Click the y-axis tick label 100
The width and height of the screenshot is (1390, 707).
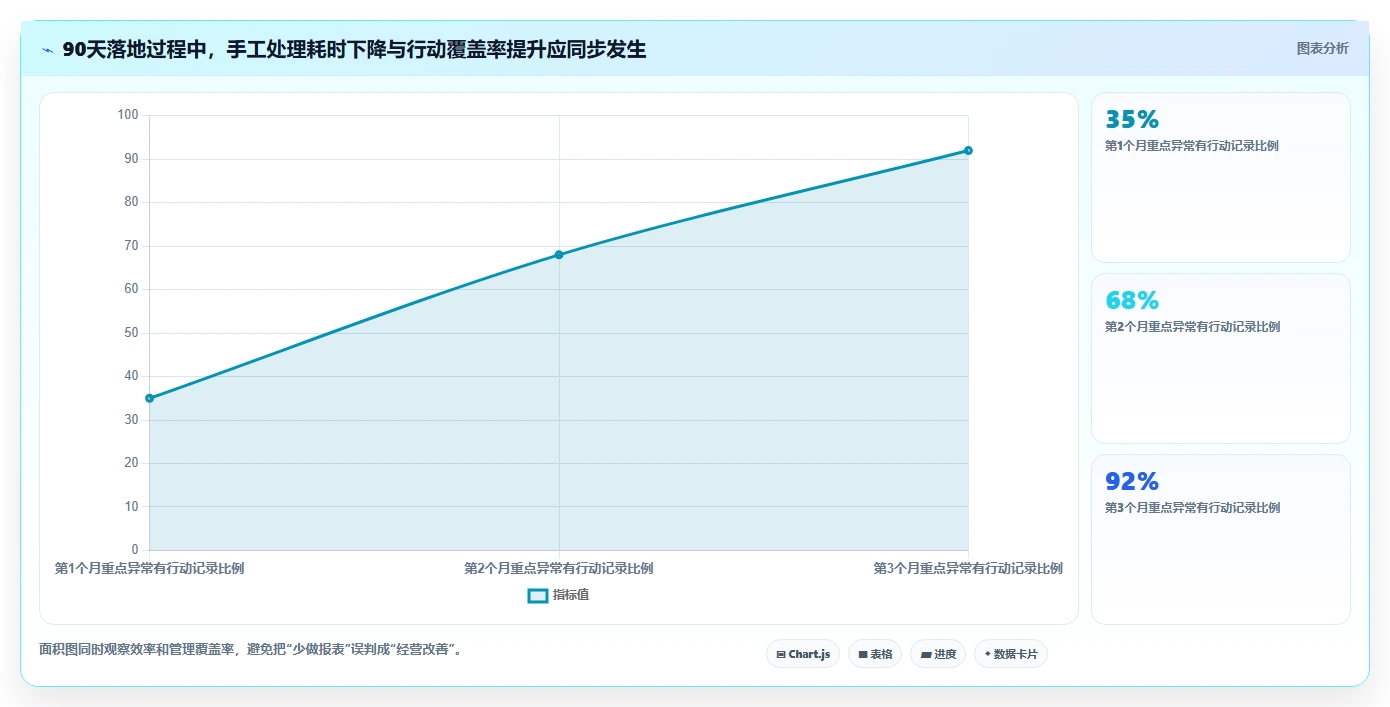[128, 115]
